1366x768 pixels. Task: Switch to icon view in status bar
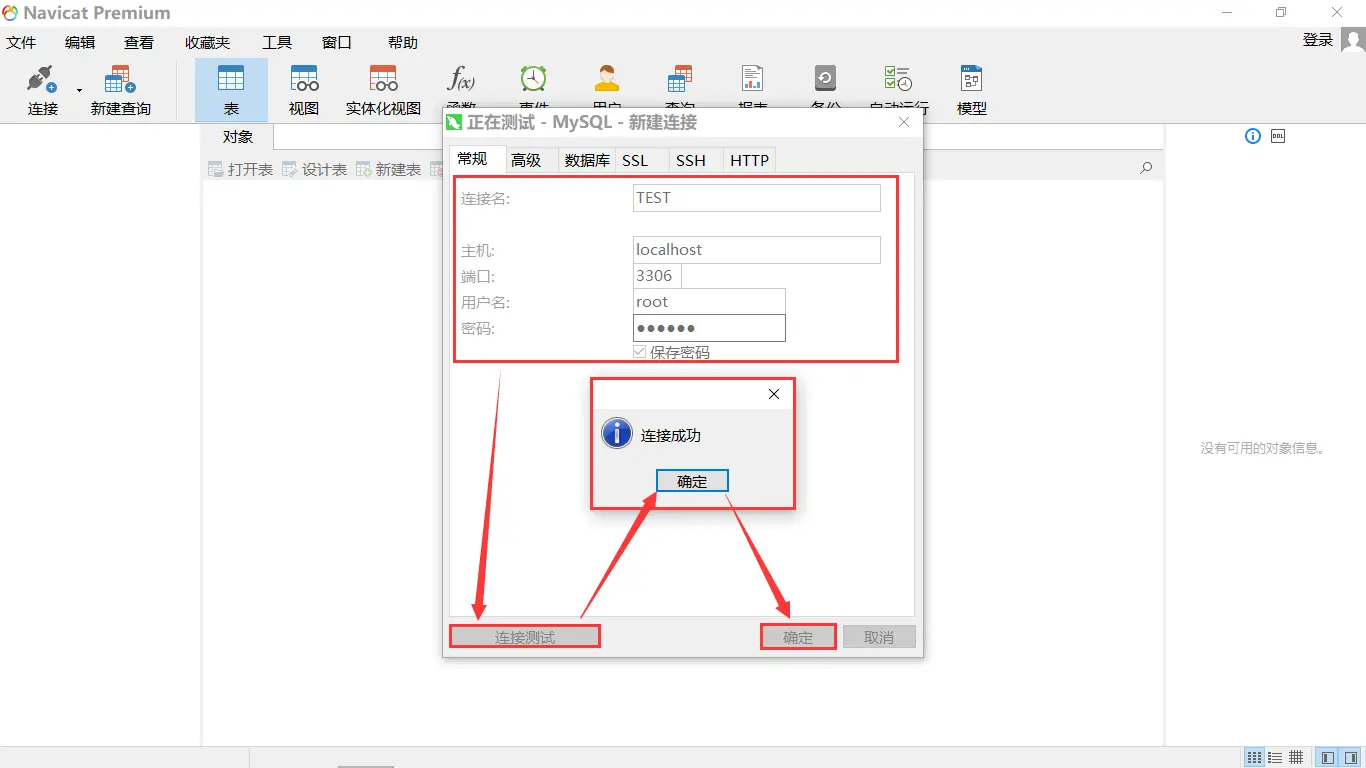(x=1254, y=758)
